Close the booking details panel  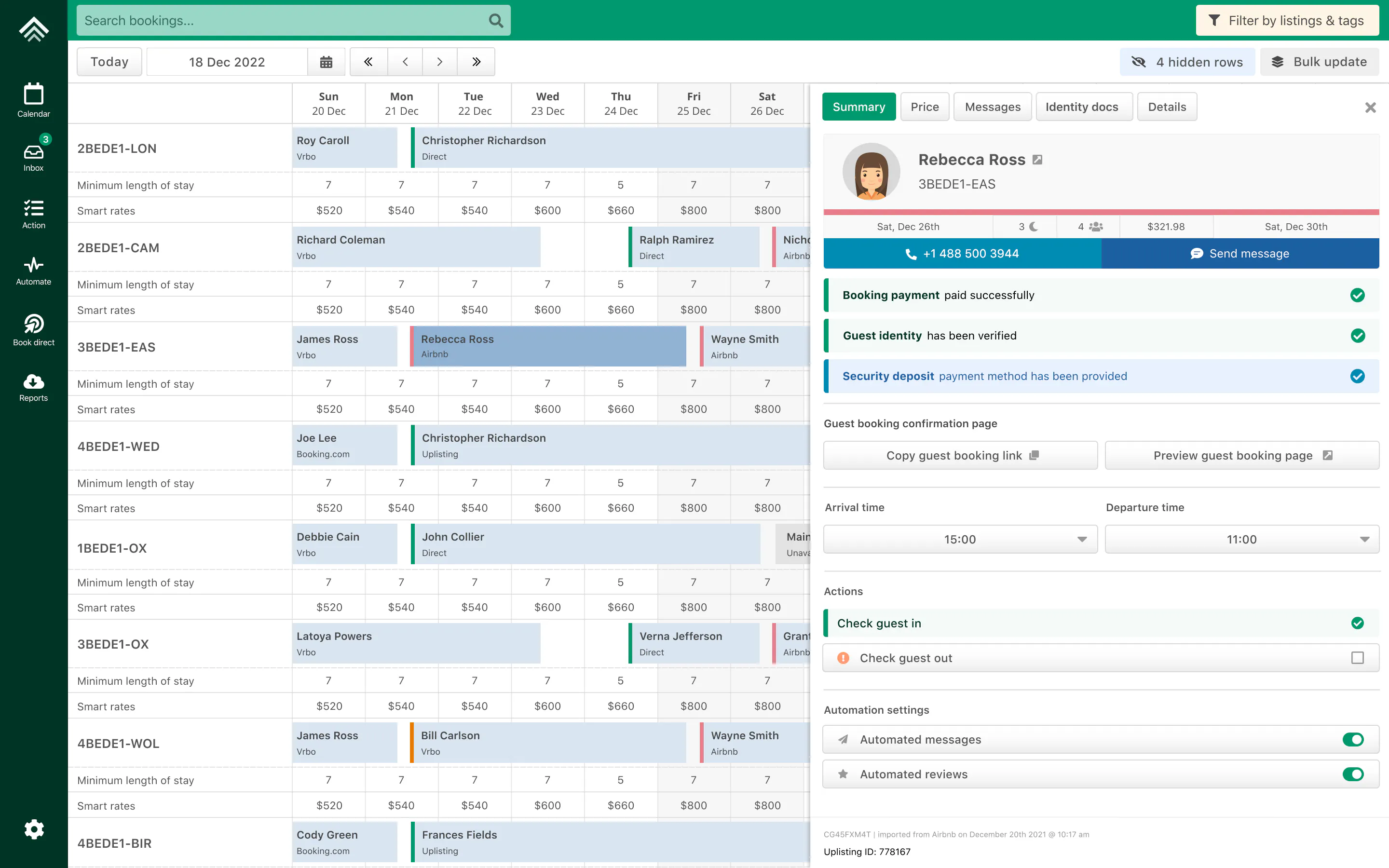1370,108
